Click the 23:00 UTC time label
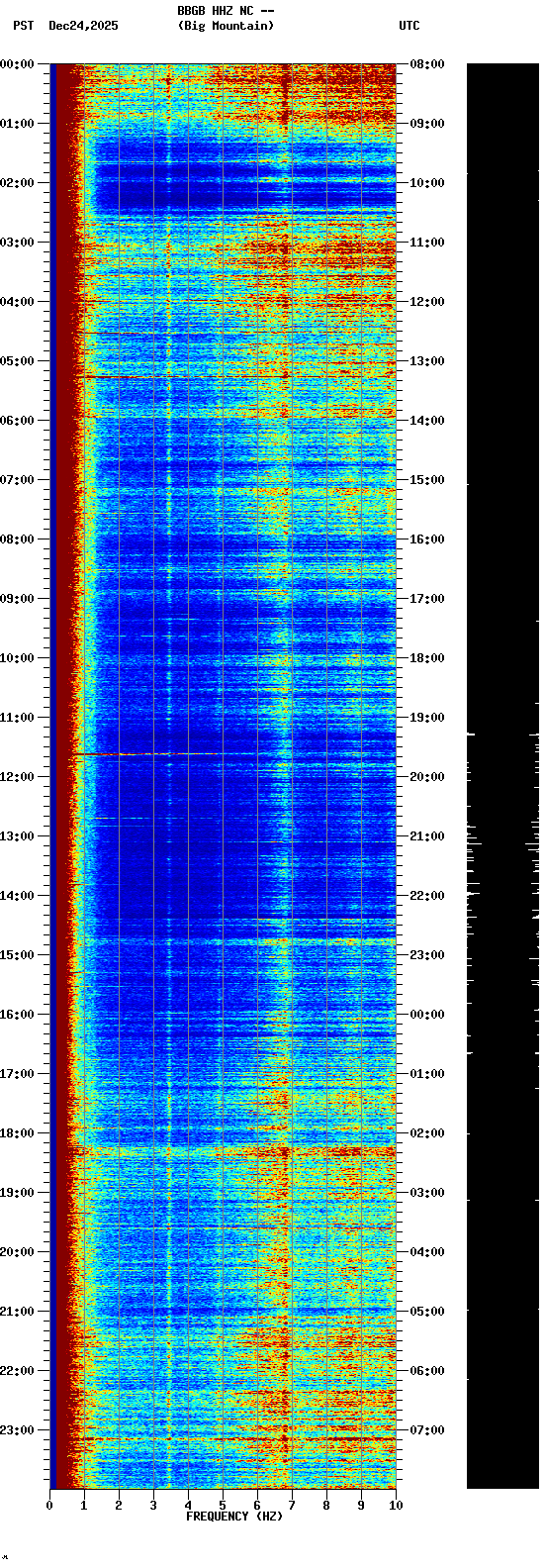 coord(427,955)
